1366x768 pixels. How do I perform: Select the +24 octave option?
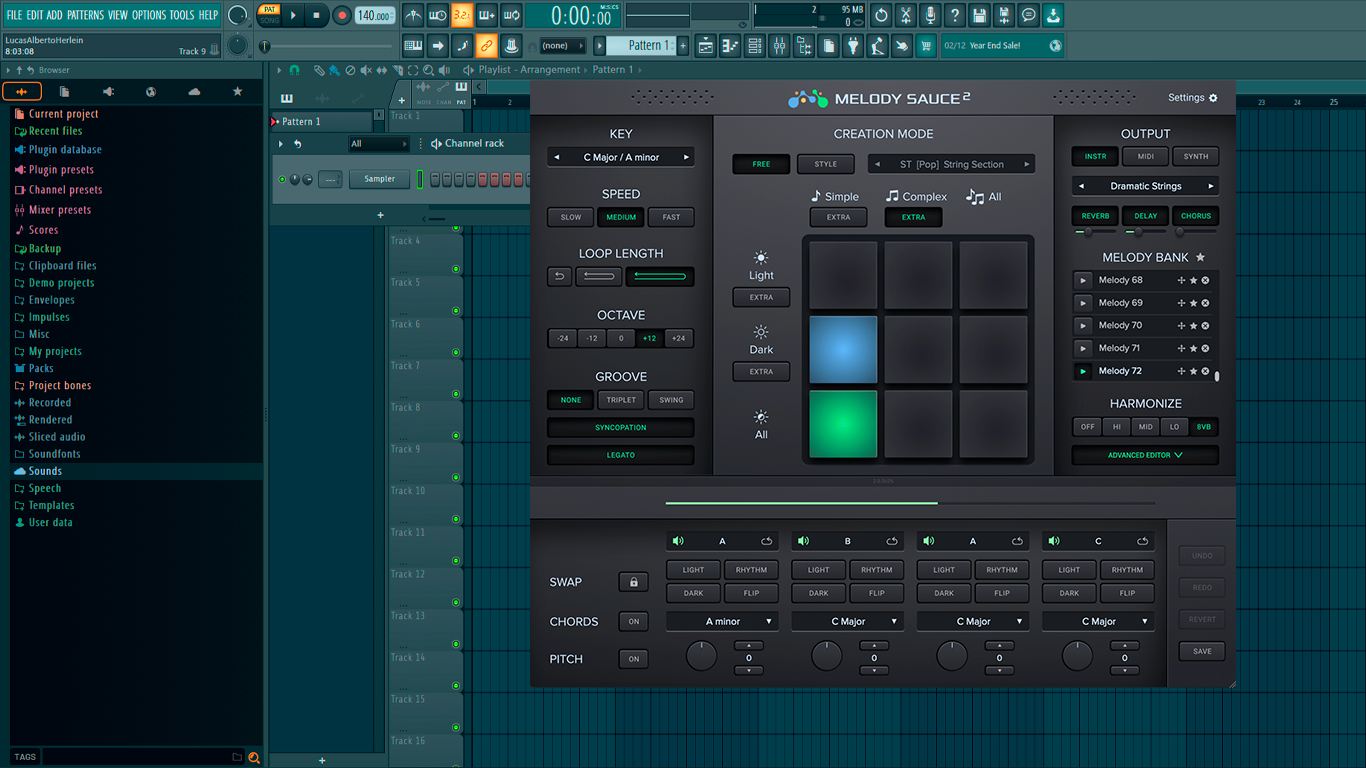click(679, 338)
